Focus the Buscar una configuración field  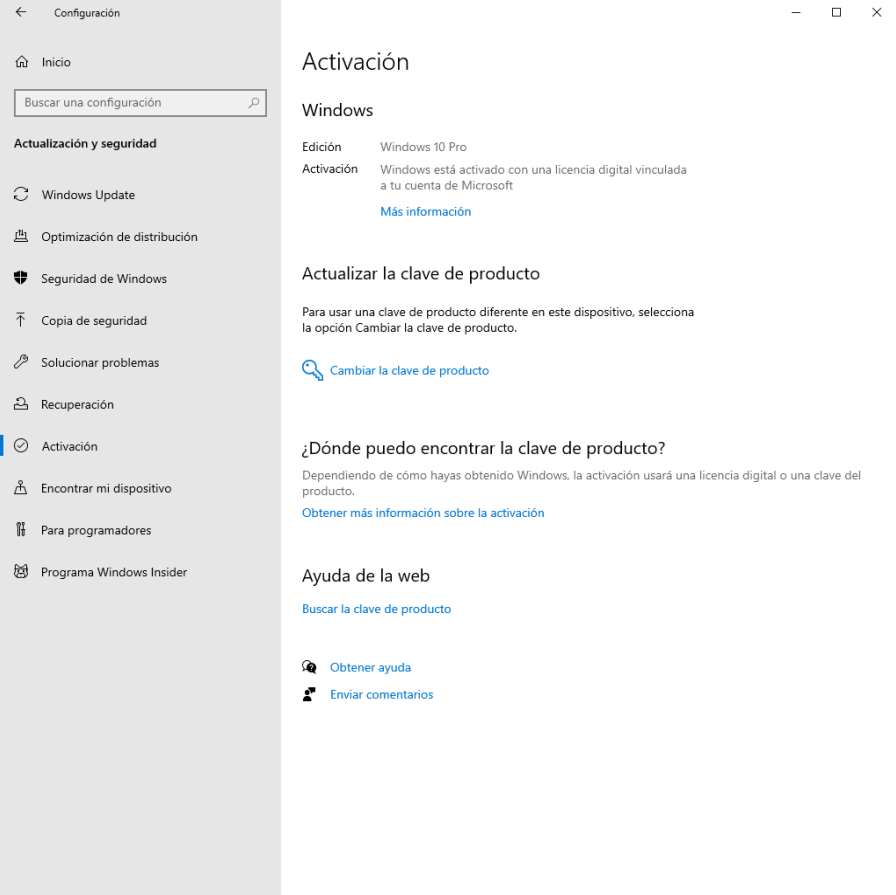140,103
